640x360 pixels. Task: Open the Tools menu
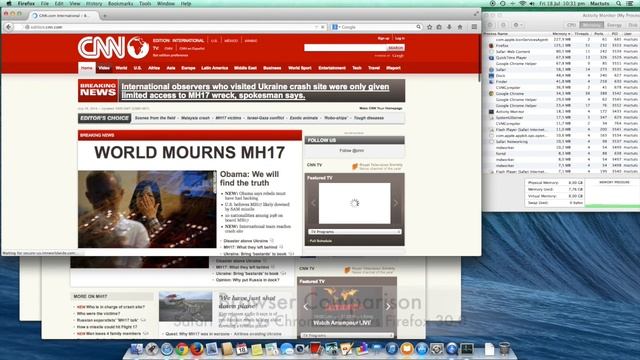(x=145, y=3)
